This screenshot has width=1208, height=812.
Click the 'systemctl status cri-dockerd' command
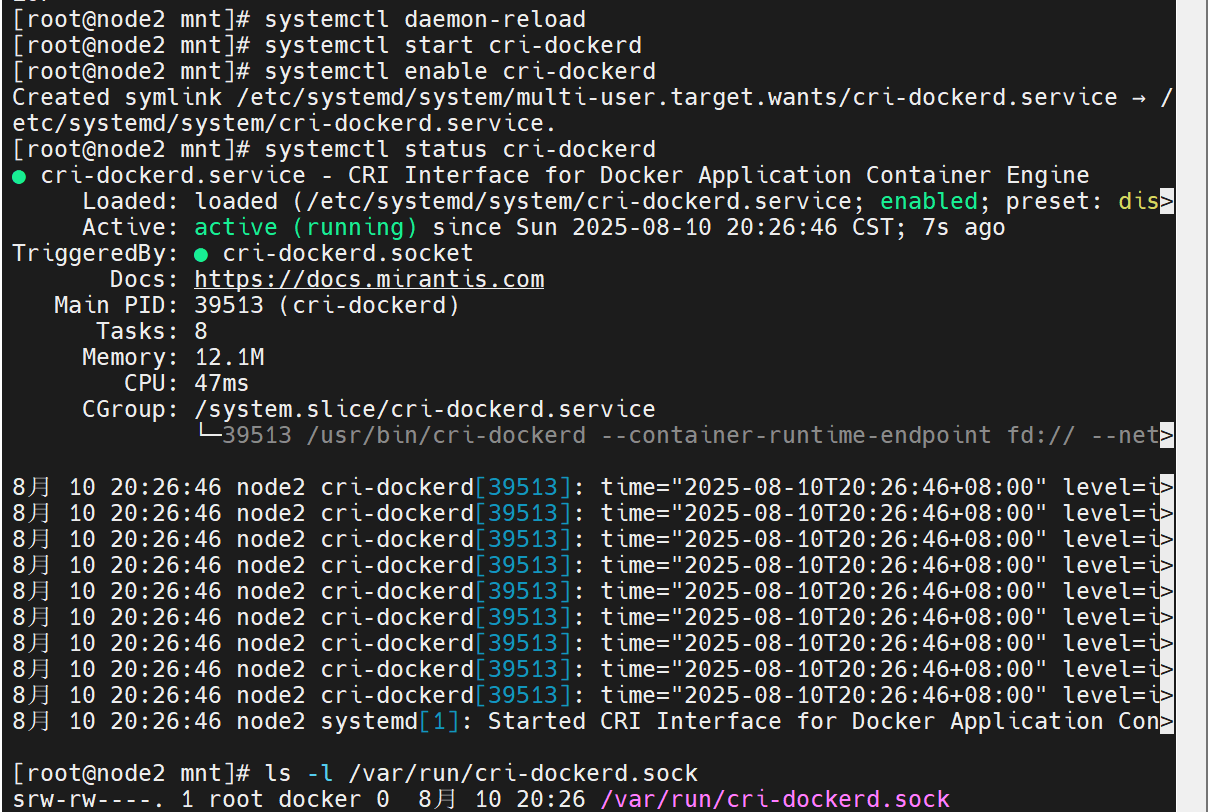(460, 149)
